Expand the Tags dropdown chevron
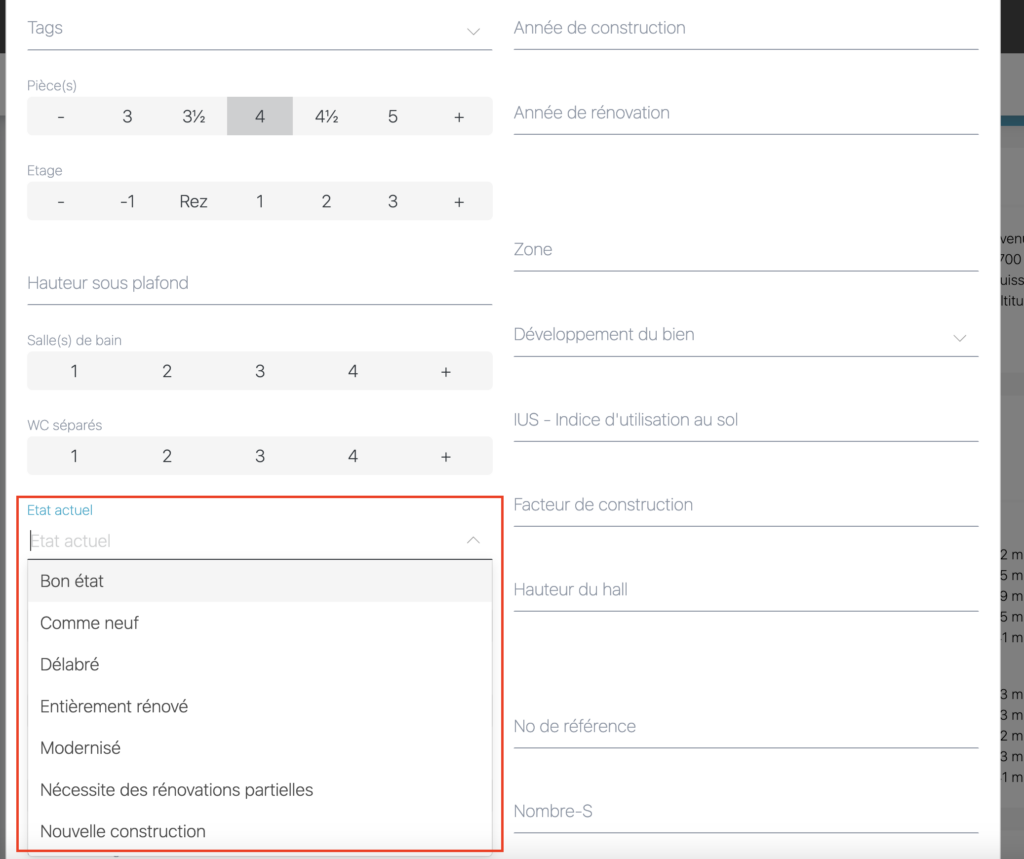Screen dimensions: 1024x859 point(473,31)
